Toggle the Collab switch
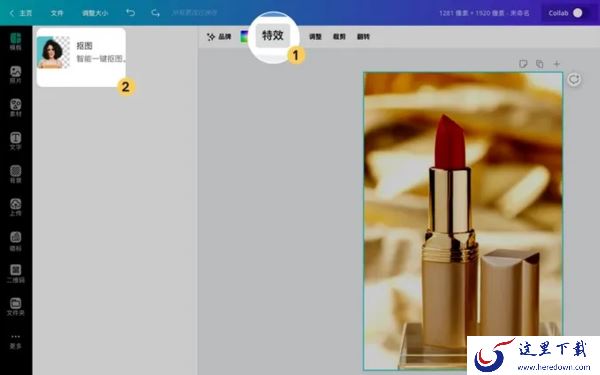 point(577,13)
